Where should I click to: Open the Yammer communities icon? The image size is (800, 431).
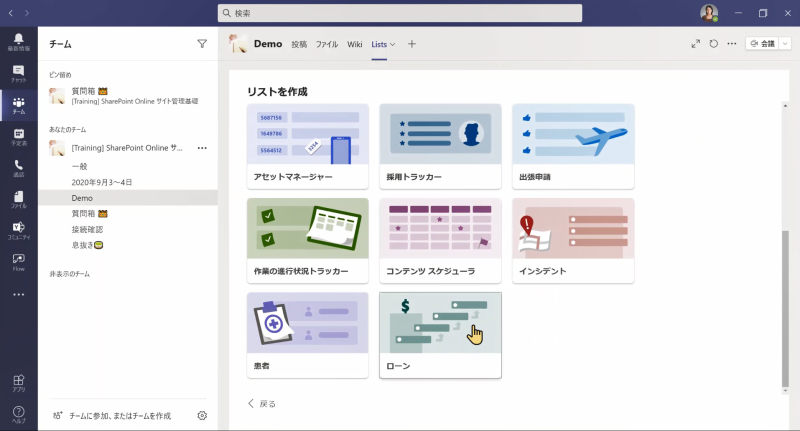point(18,231)
